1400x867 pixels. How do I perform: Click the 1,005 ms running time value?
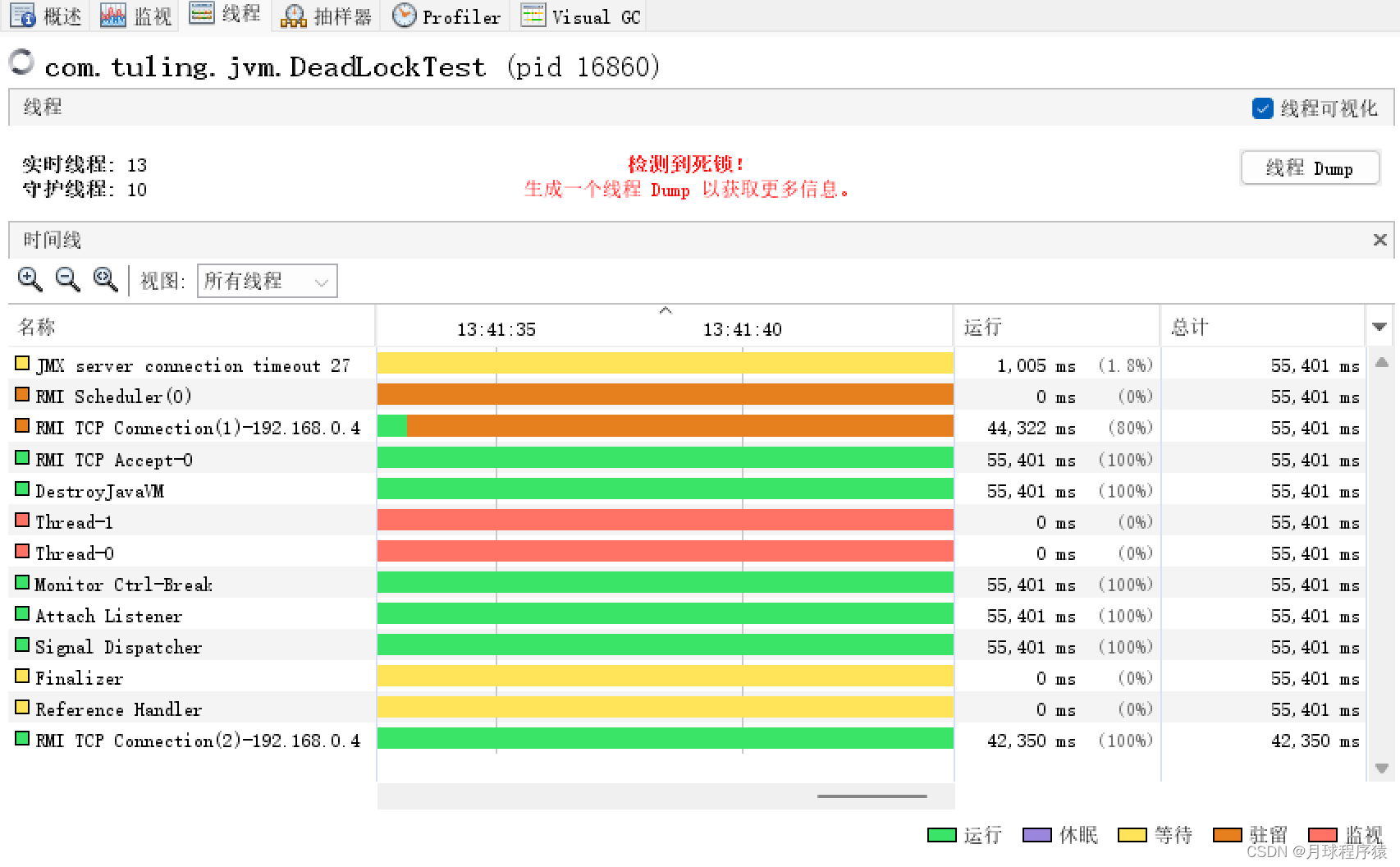[x=1036, y=365]
